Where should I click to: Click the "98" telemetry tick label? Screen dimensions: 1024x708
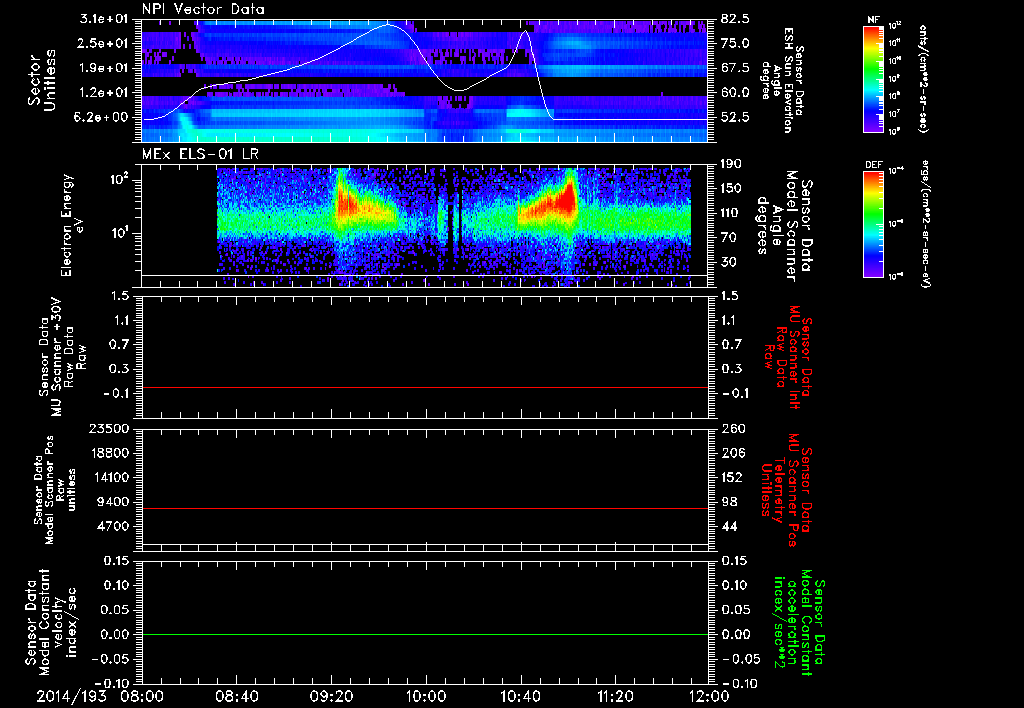[729, 502]
